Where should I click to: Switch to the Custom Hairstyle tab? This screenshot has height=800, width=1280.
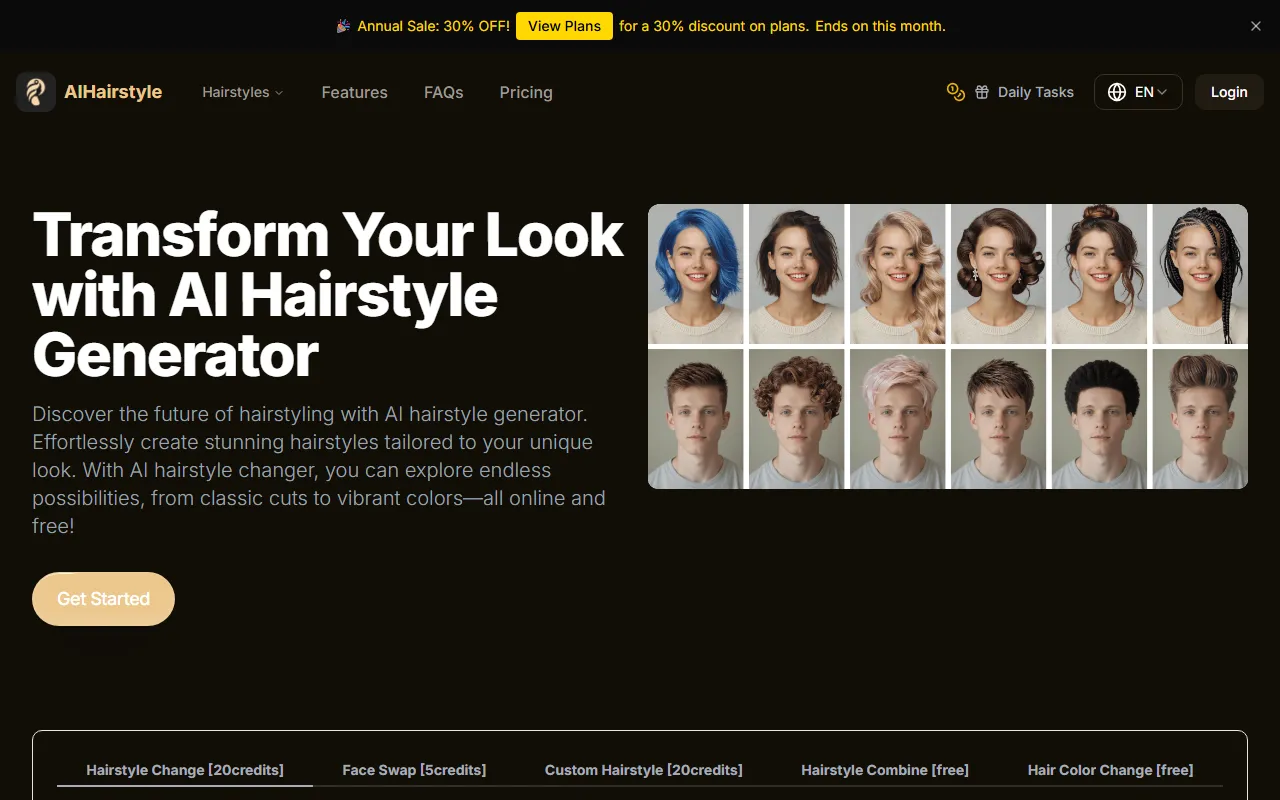643,770
